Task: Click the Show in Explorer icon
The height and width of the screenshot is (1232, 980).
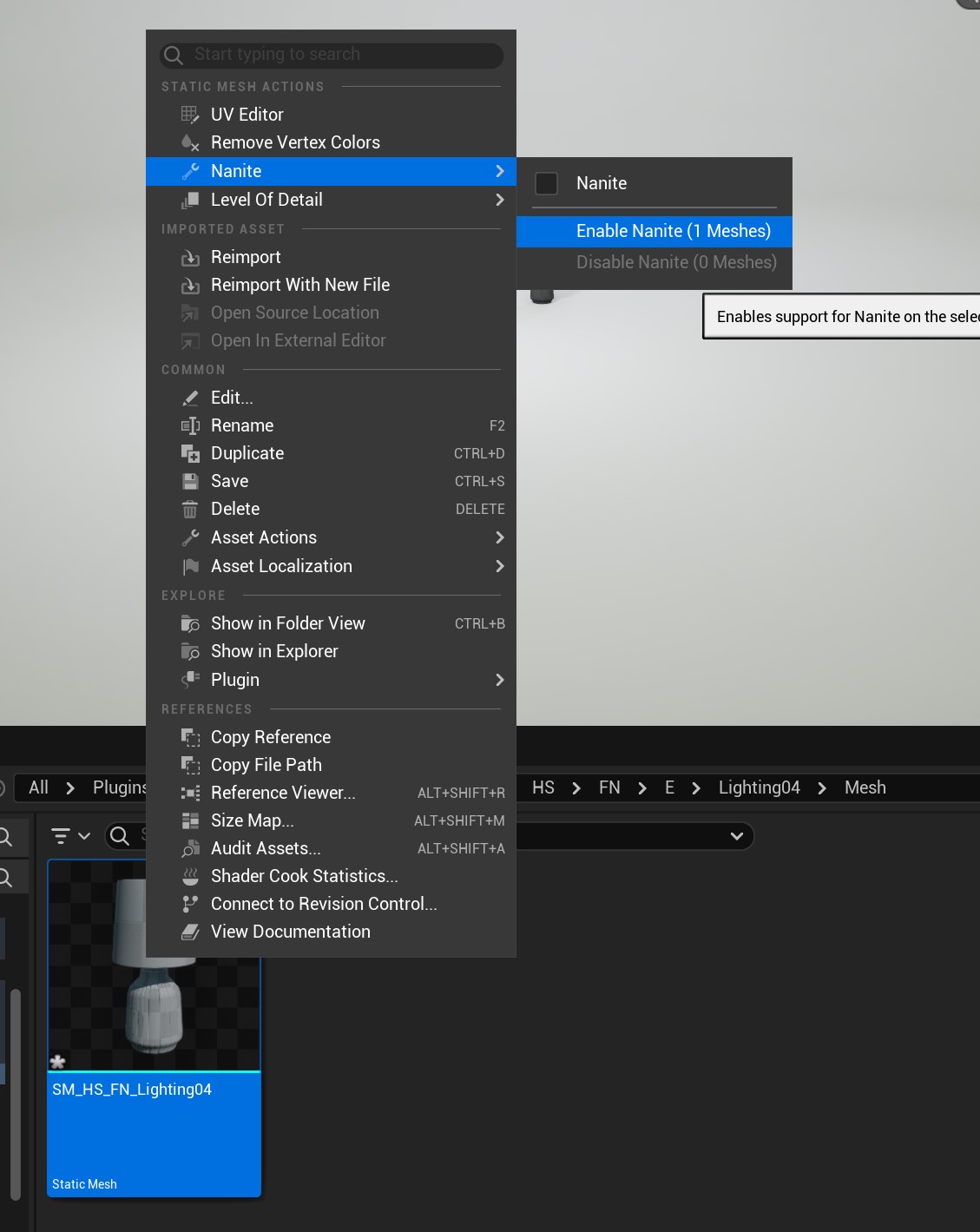Action: click(190, 651)
